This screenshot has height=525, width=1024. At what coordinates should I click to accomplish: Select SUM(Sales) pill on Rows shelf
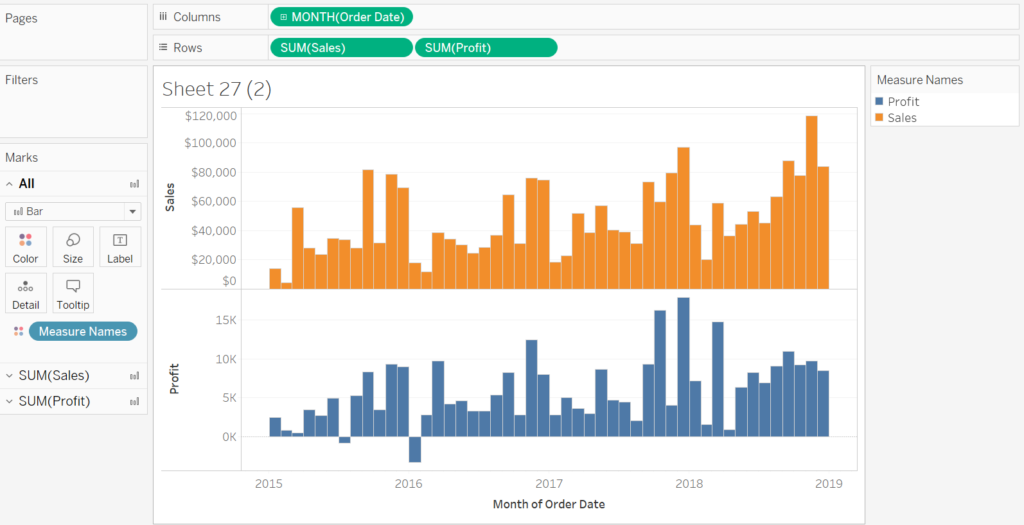click(x=341, y=47)
